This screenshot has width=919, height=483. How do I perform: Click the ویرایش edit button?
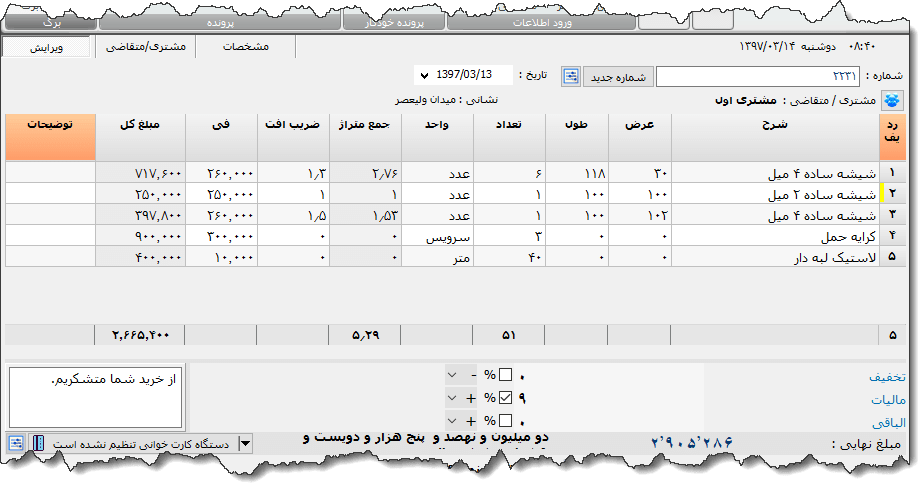point(45,47)
